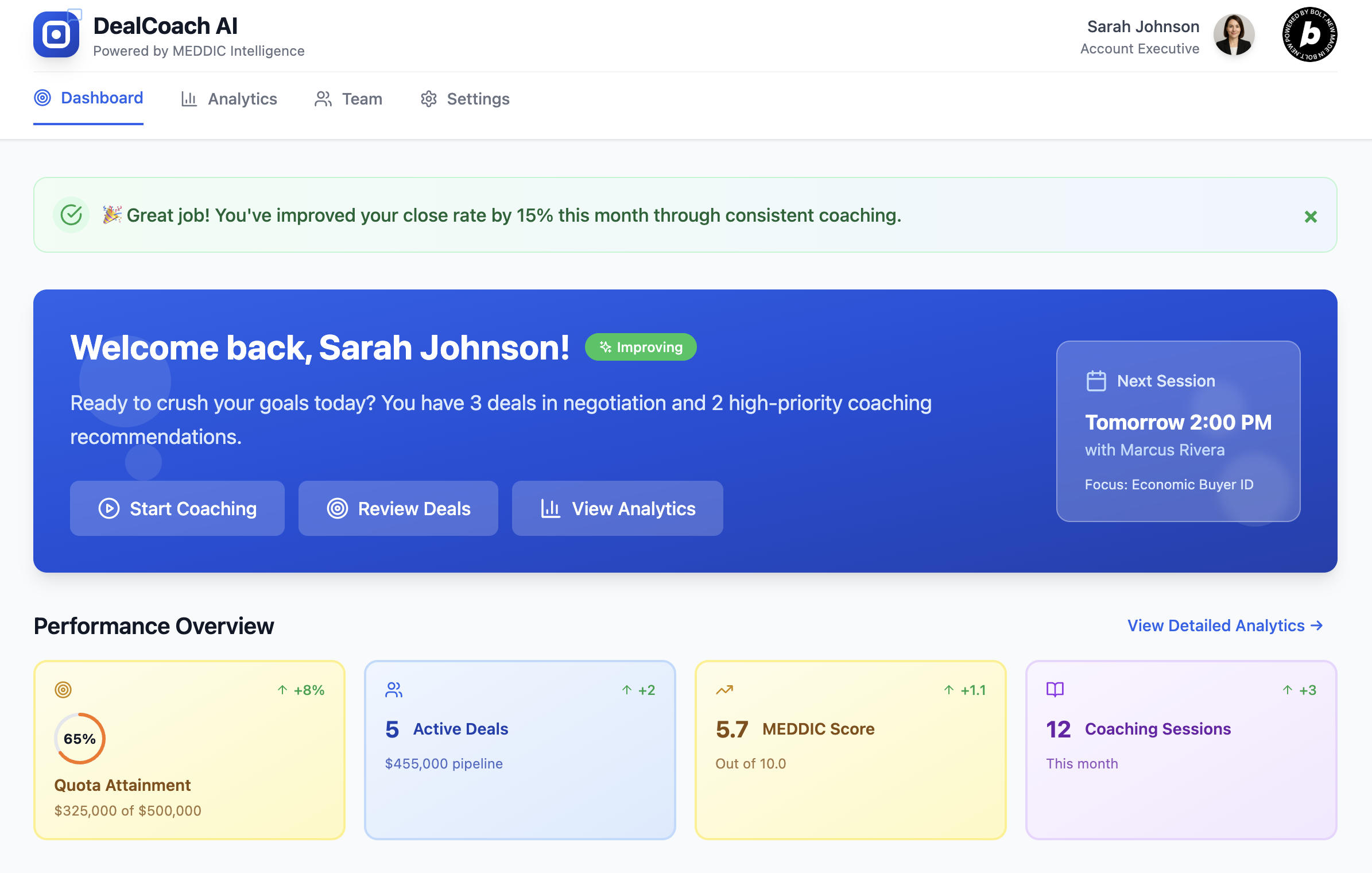
Task: Click the target icon on Quota Attainment card
Action: coord(63,690)
